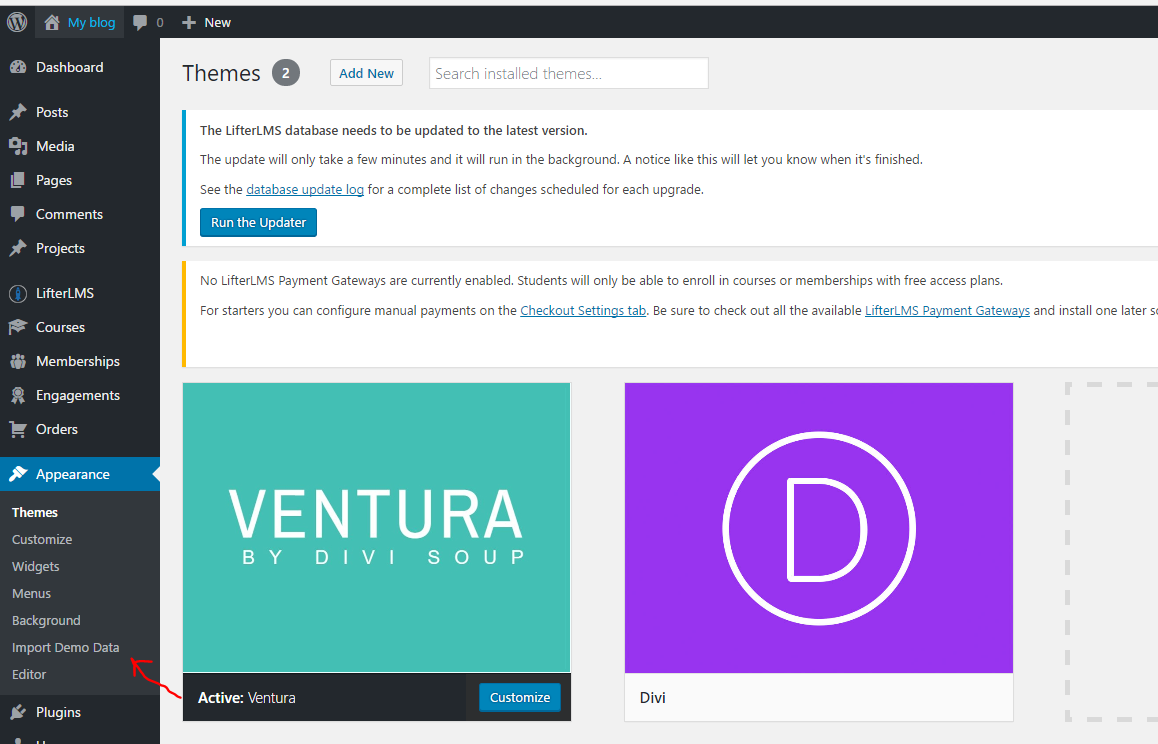Click the home icon beside My blog

click(52, 23)
